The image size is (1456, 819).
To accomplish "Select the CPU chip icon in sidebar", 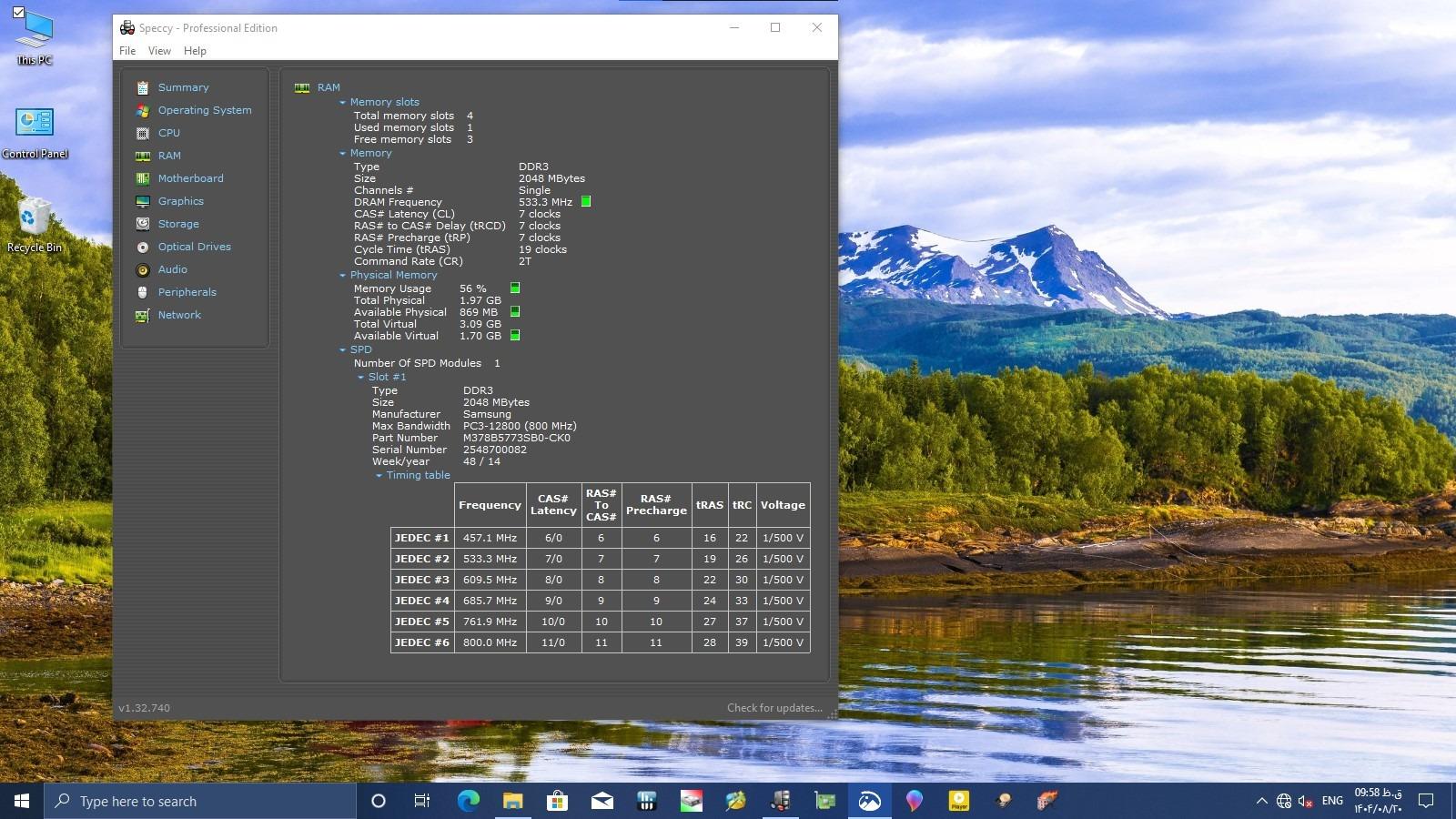I will (143, 134).
